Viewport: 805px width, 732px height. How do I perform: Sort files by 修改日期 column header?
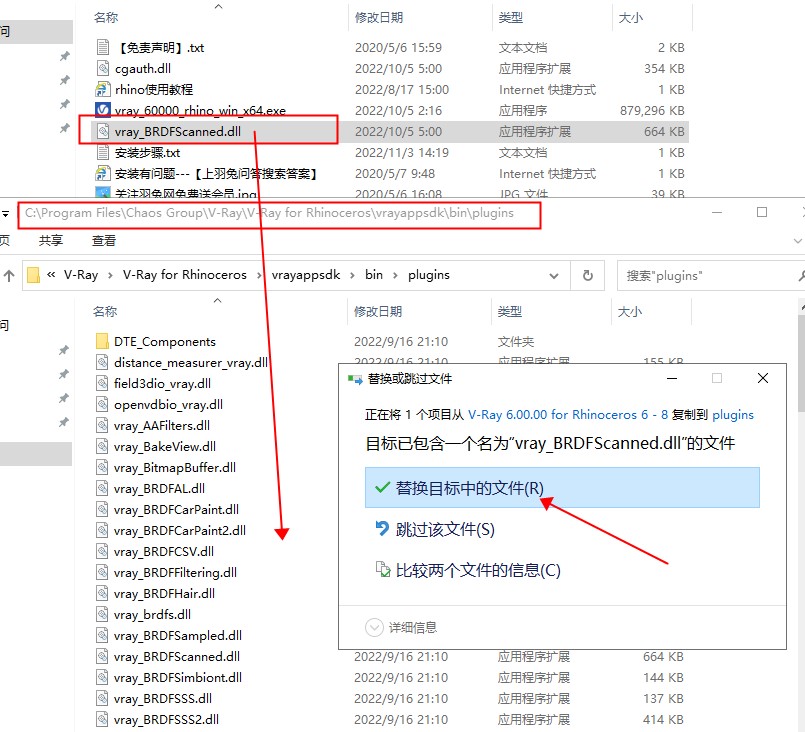pos(379,311)
